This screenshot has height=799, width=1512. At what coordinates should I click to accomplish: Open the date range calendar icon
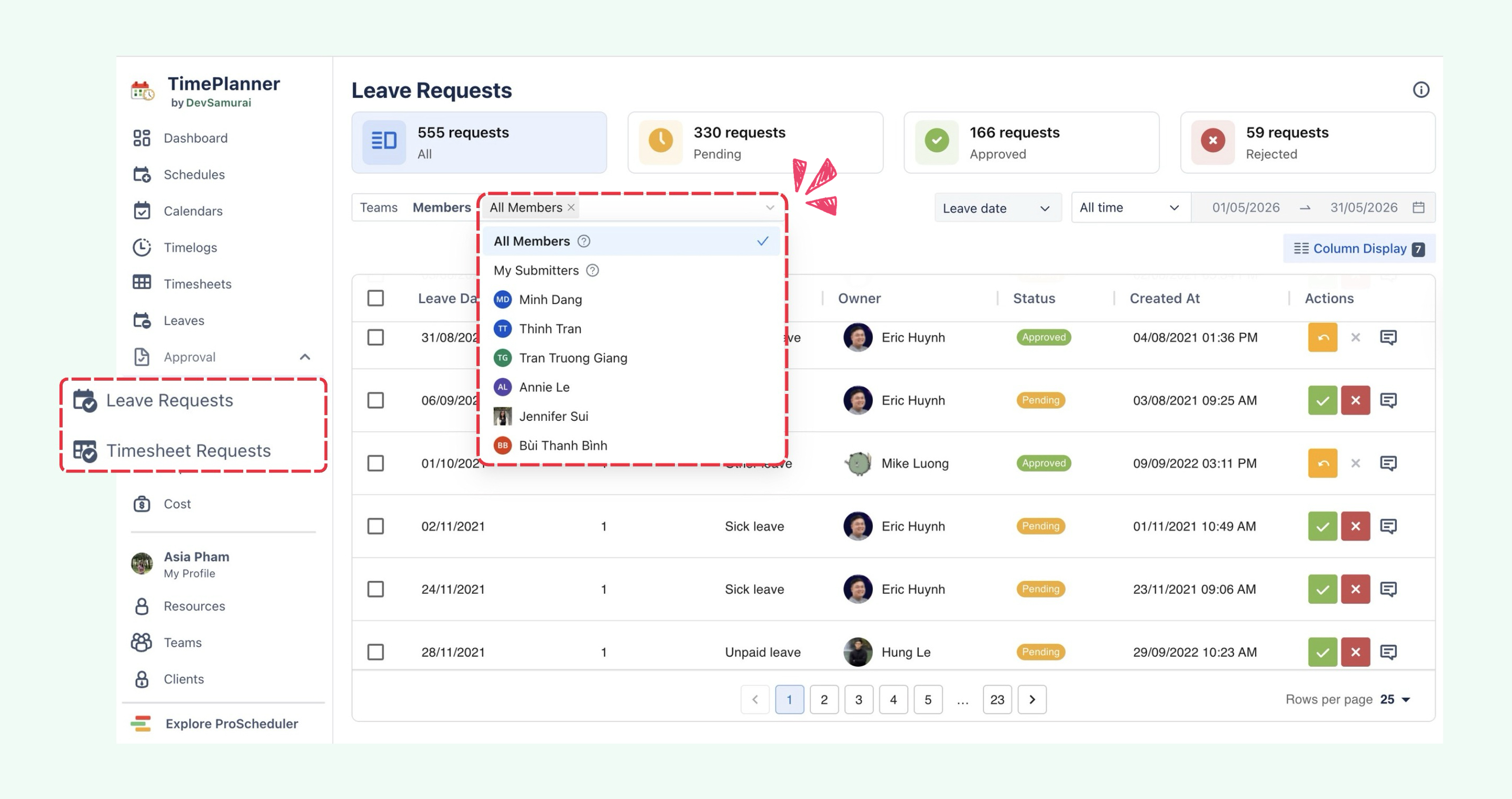point(1419,207)
